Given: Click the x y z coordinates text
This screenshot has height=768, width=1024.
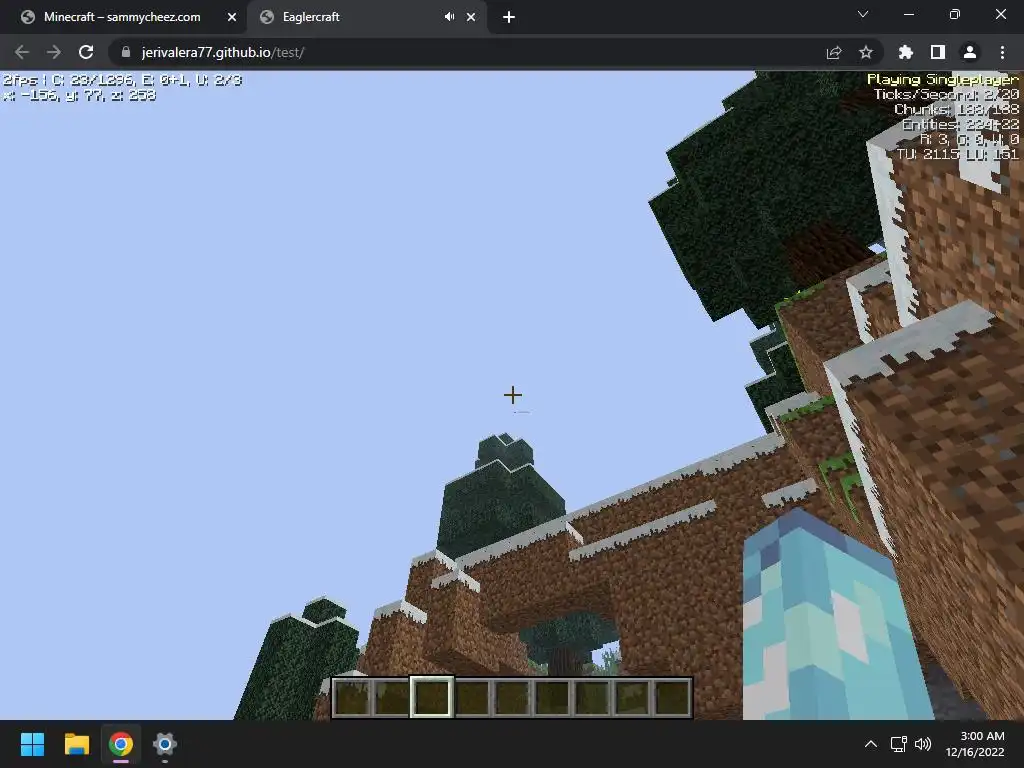Looking at the screenshot, I should pos(79,95).
